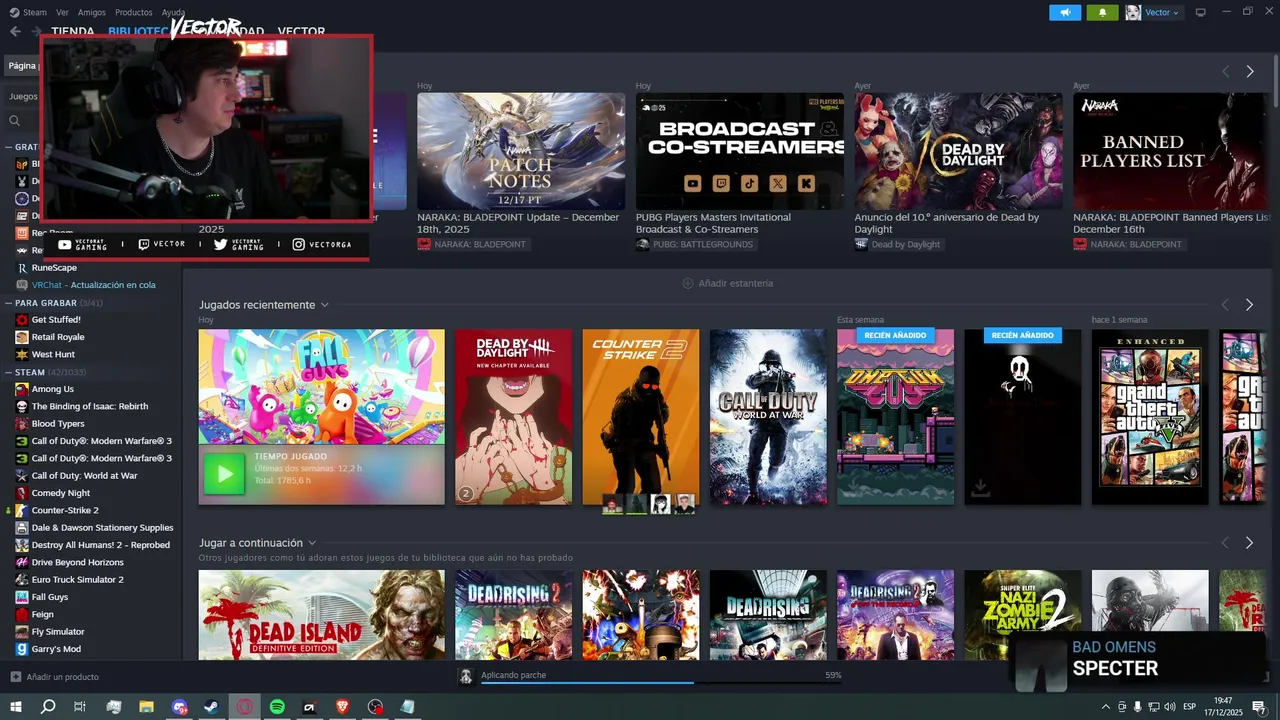This screenshot has height=720, width=1280.
Task: Switch to Big Picture mode monitor icon
Action: click(1201, 12)
